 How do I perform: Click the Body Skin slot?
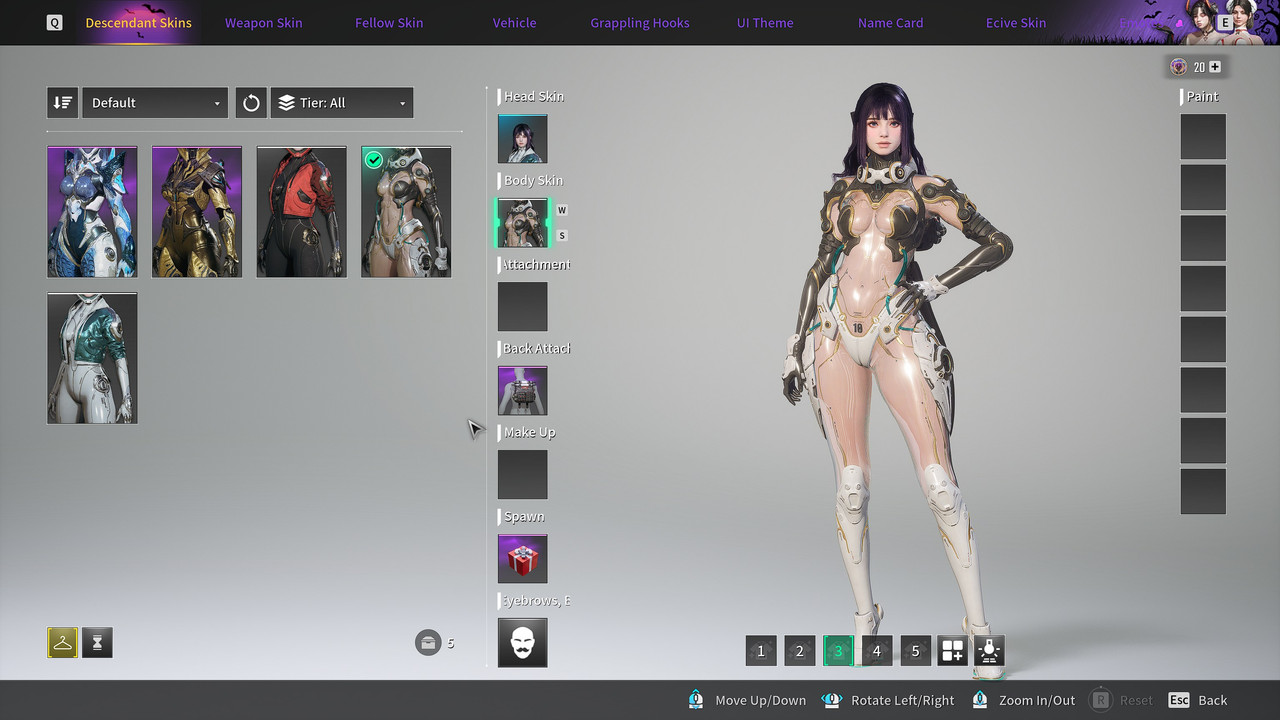[523, 223]
